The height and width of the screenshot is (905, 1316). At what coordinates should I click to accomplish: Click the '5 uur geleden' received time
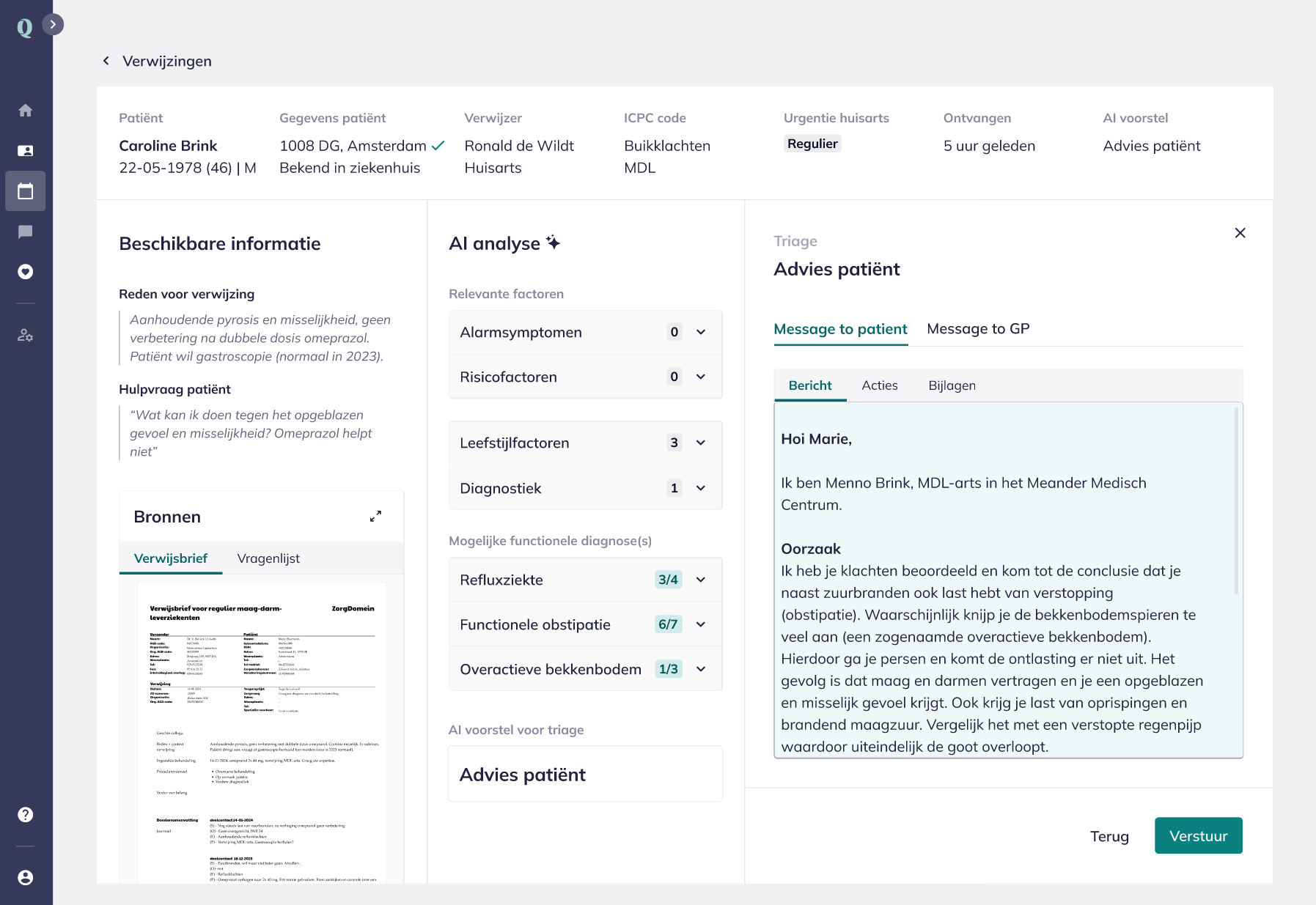coord(989,146)
